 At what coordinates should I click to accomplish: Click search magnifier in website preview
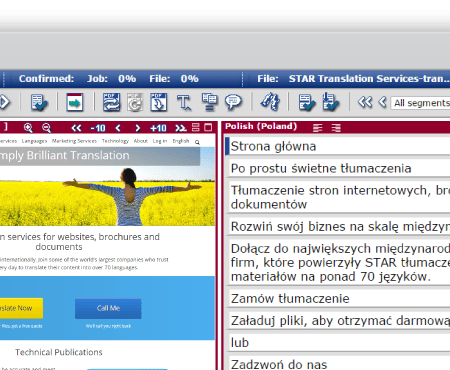(x=197, y=142)
